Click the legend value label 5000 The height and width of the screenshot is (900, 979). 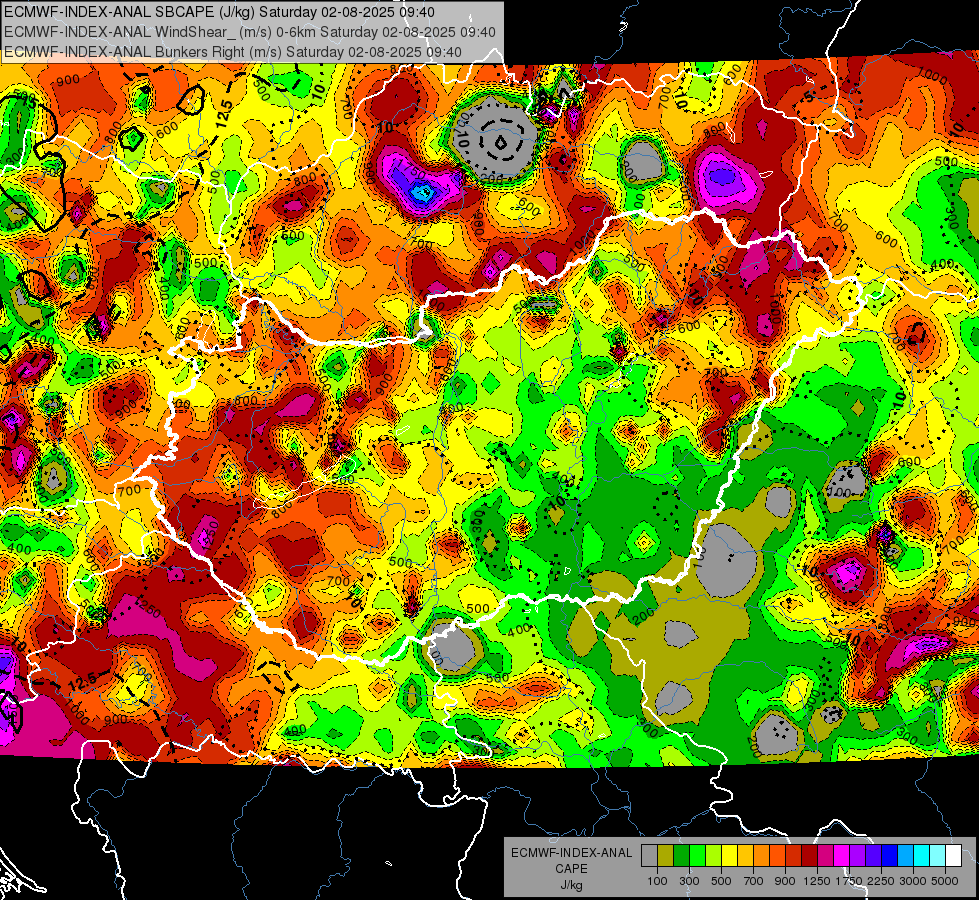945,881
